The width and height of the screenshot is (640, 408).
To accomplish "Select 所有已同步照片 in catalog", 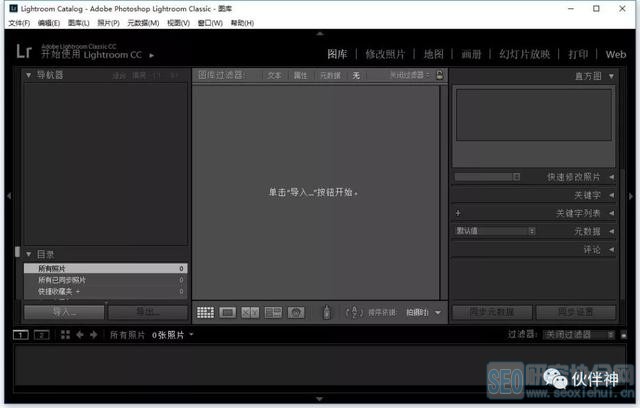I will (106, 280).
